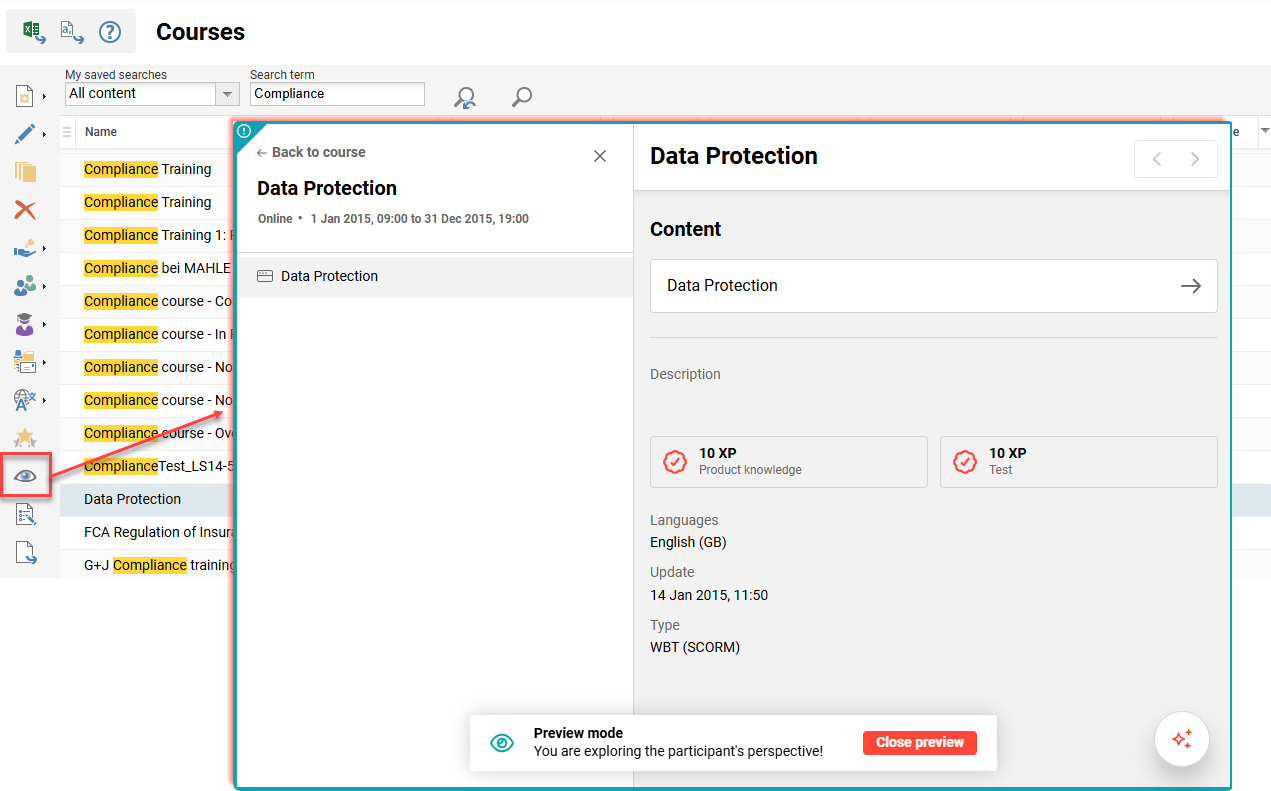Click the gold stars rating icon
This screenshot has height=791, width=1271.
pos(26,438)
